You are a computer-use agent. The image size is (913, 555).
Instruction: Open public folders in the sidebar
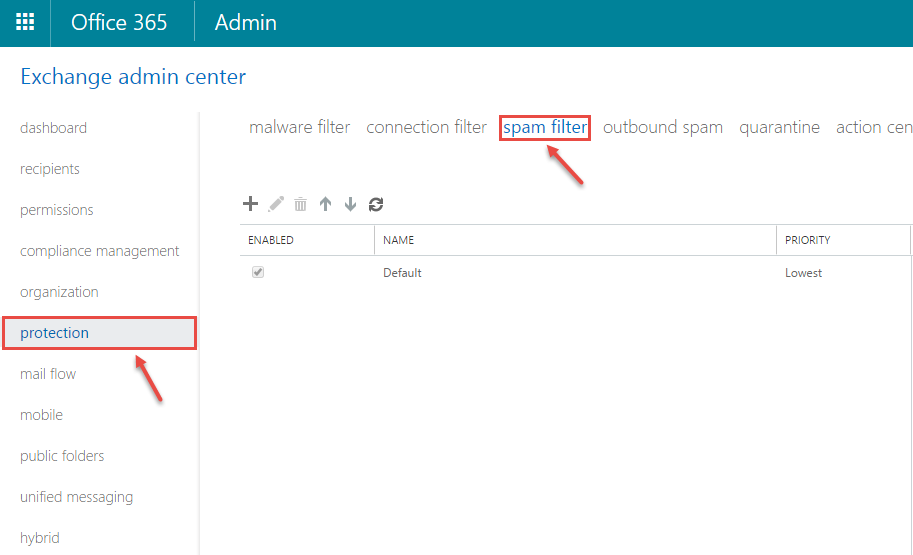pyautogui.click(x=62, y=455)
